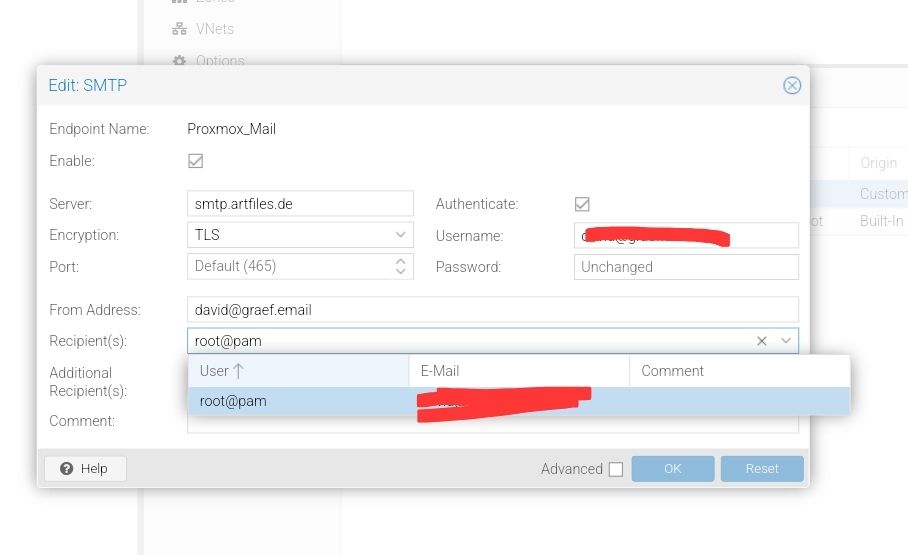Clear the Recipient(s) field with X
908x555 pixels.
(x=762, y=341)
